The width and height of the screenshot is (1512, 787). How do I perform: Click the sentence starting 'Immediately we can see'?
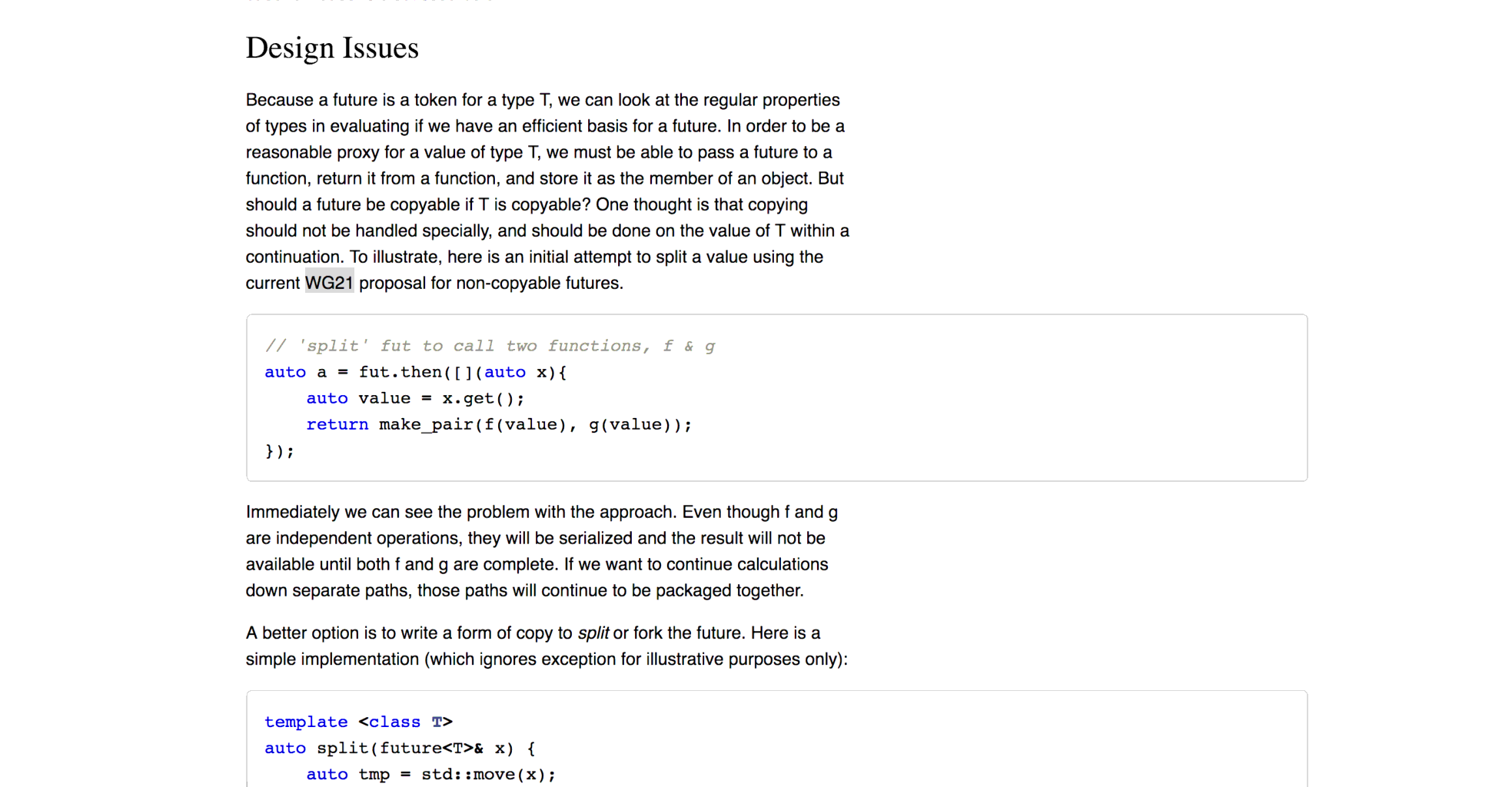[542, 551]
